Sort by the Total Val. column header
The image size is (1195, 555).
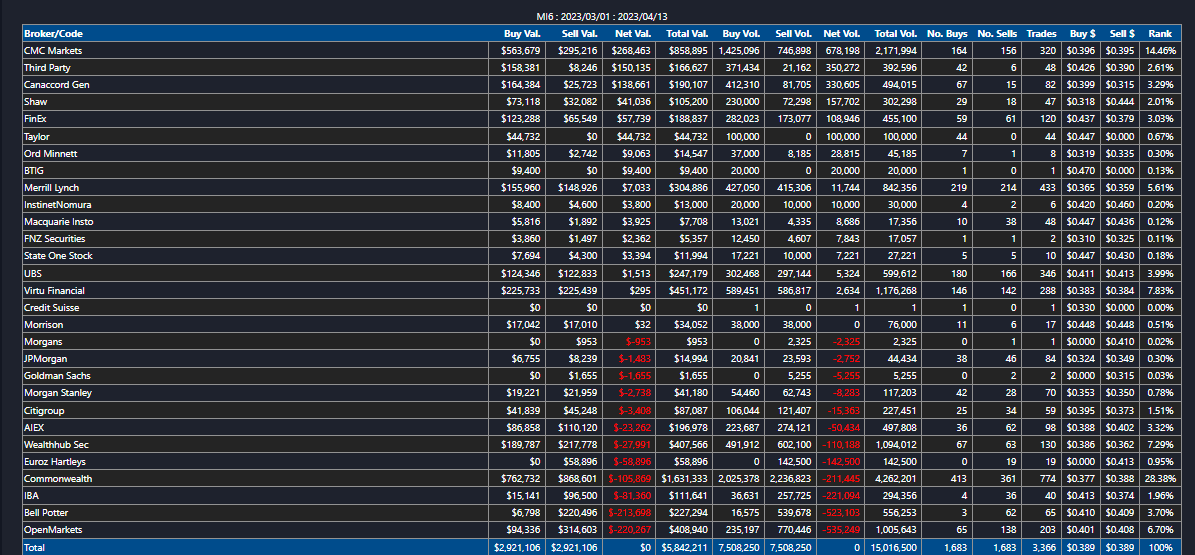(687, 34)
